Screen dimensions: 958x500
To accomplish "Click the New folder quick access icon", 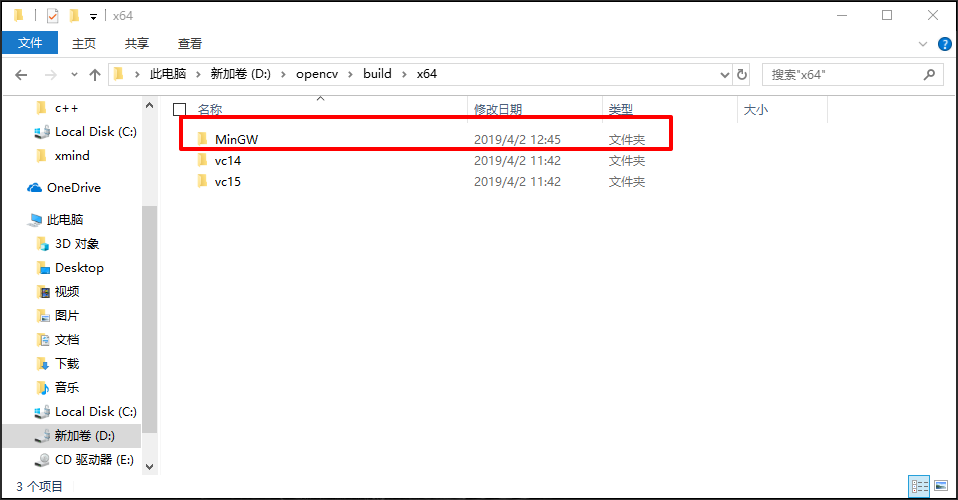I will (75, 15).
